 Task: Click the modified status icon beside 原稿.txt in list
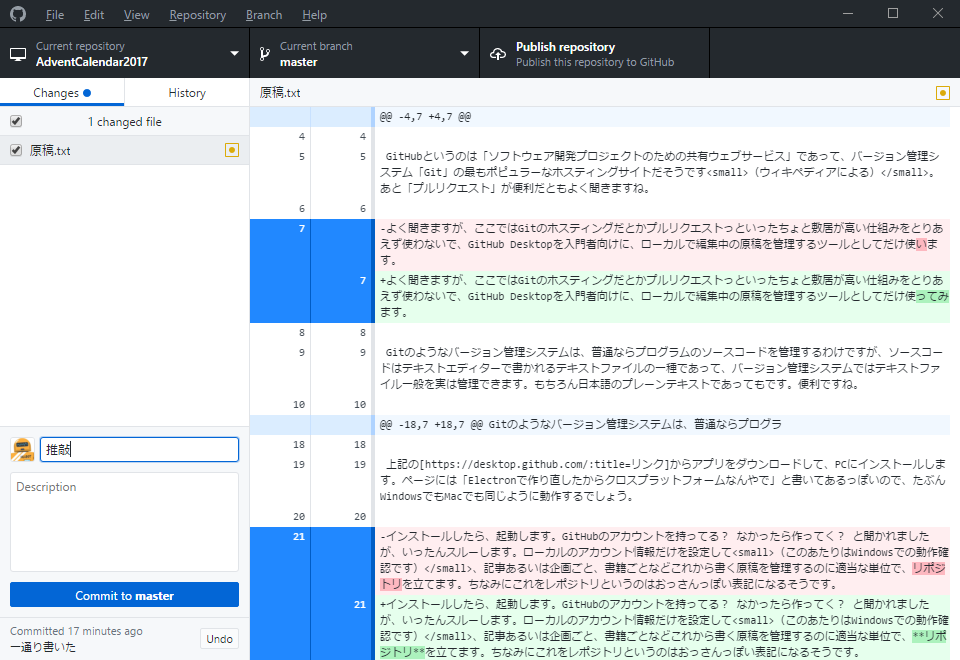[x=232, y=150]
